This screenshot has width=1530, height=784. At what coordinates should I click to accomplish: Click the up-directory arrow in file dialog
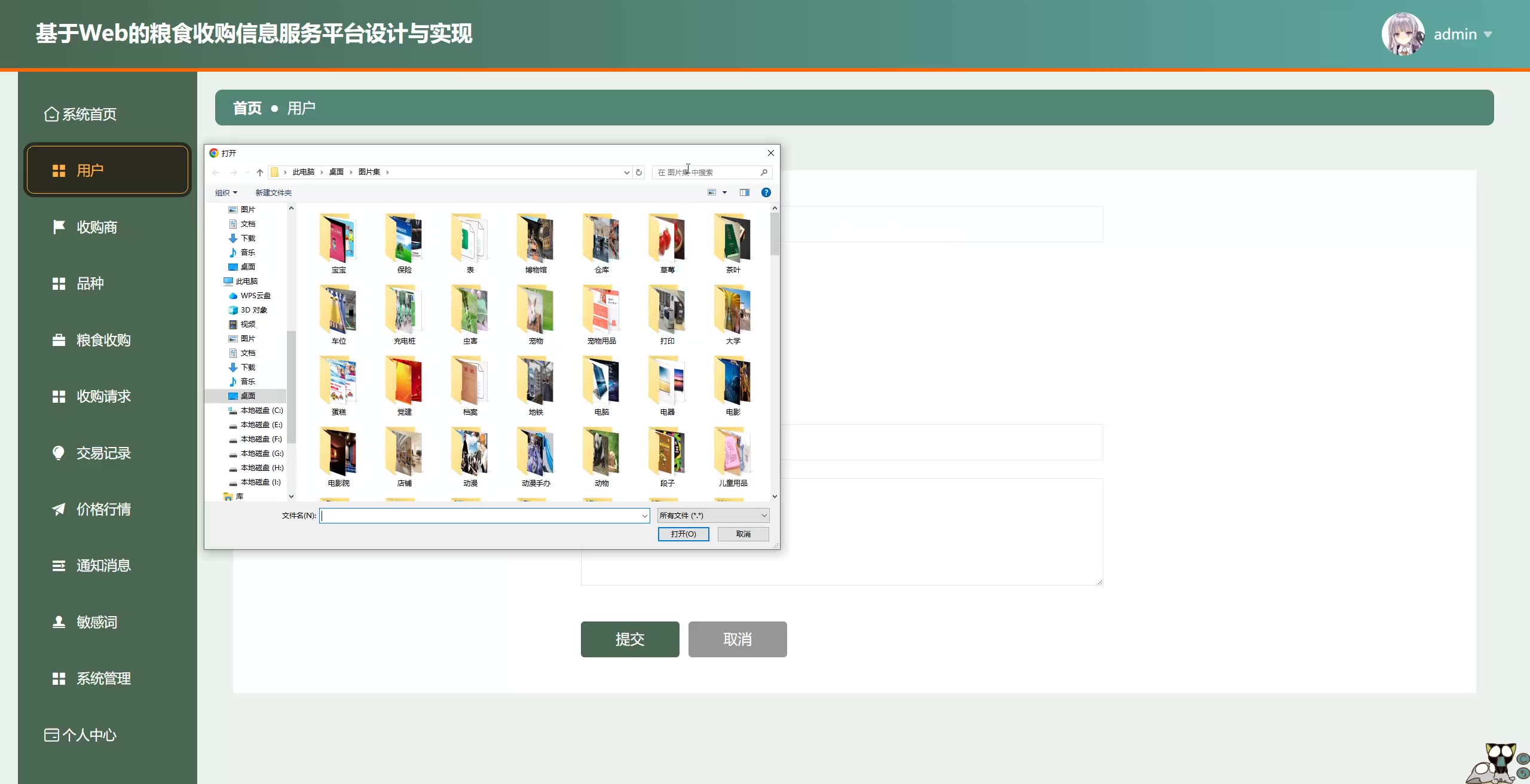tap(259, 173)
